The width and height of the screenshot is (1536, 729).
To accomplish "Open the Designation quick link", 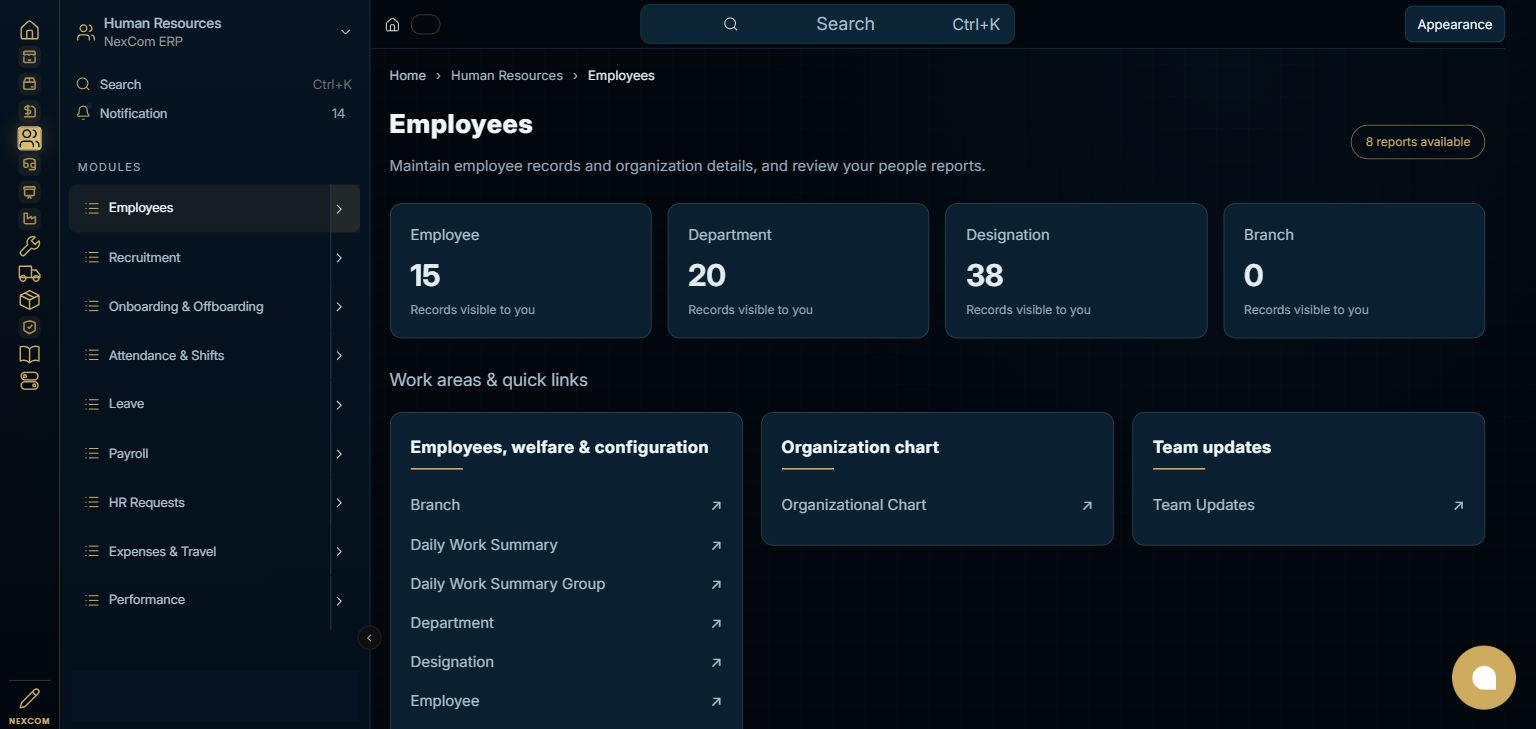I will [566, 662].
